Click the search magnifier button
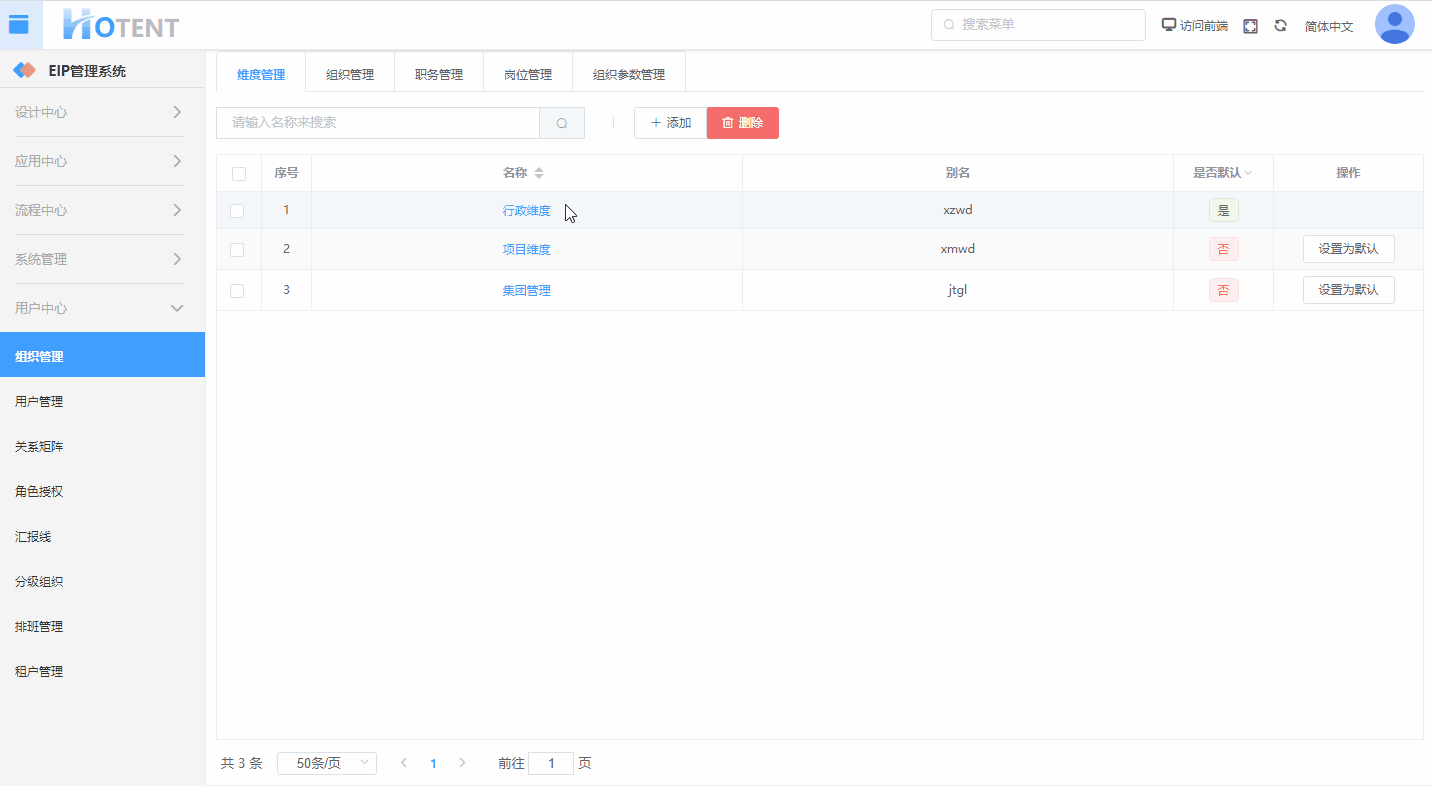The image size is (1432, 786). coord(562,123)
